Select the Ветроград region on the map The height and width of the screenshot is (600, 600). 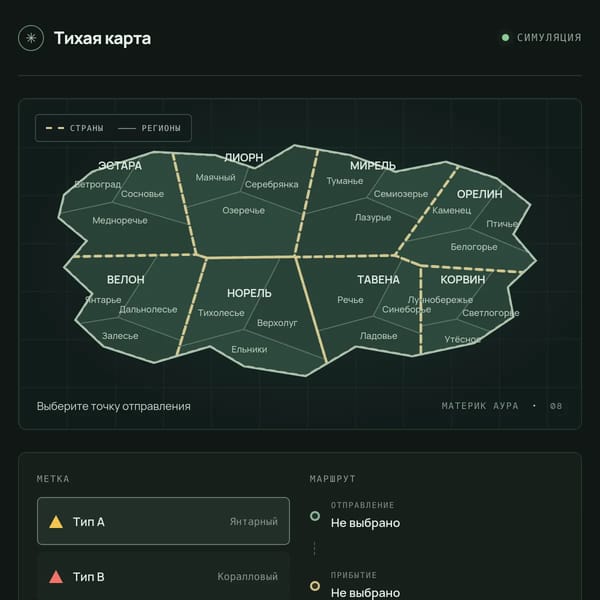pyautogui.click(x=97, y=184)
